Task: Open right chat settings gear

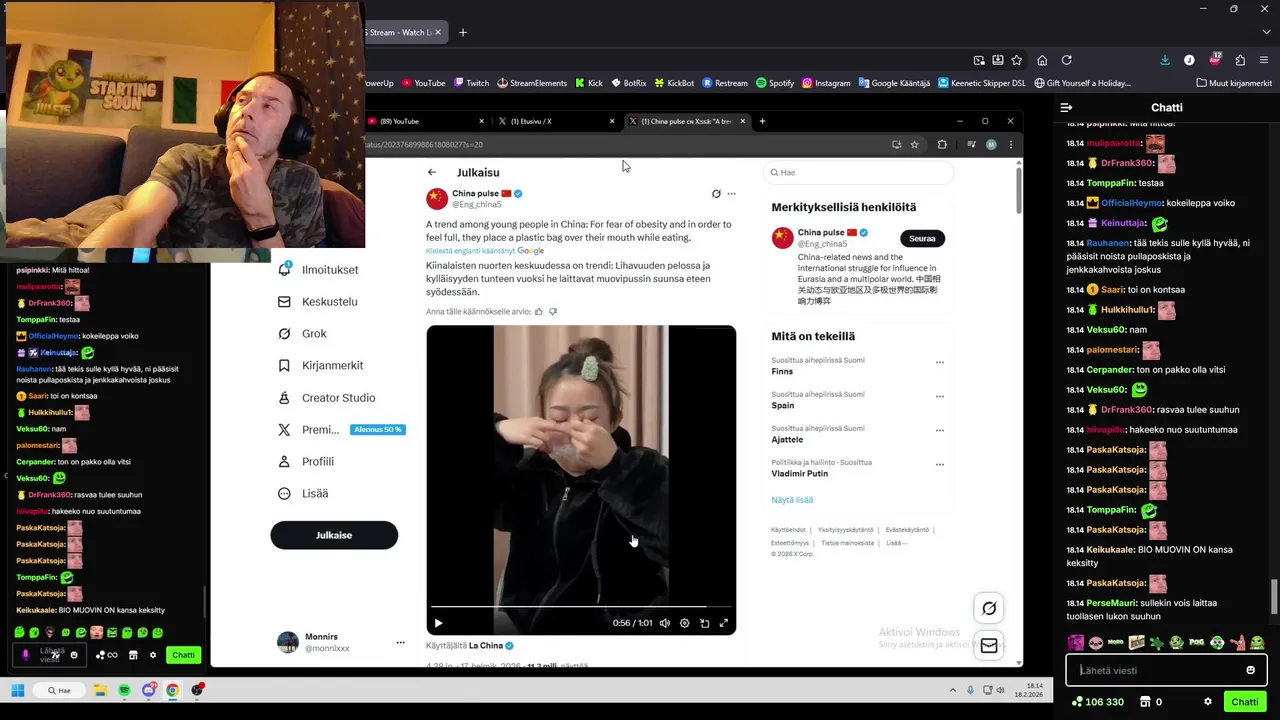Action: point(1208,702)
